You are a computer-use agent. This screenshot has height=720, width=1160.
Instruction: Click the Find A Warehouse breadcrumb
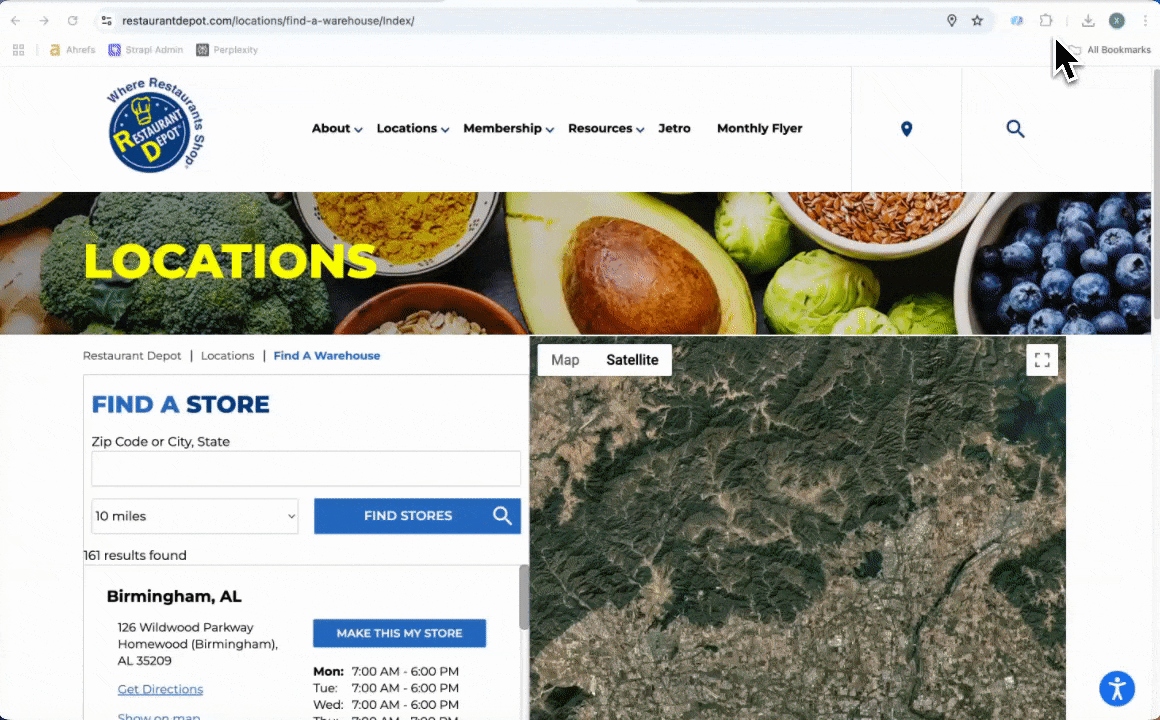327,356
